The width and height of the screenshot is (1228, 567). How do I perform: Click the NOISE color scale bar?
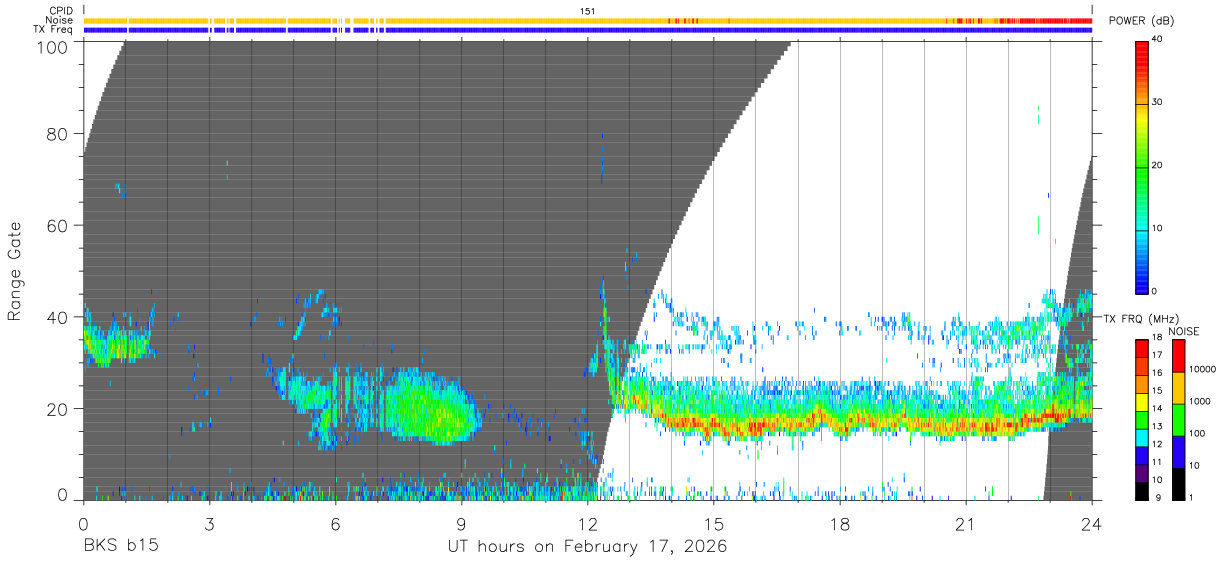click(1178, 419)
